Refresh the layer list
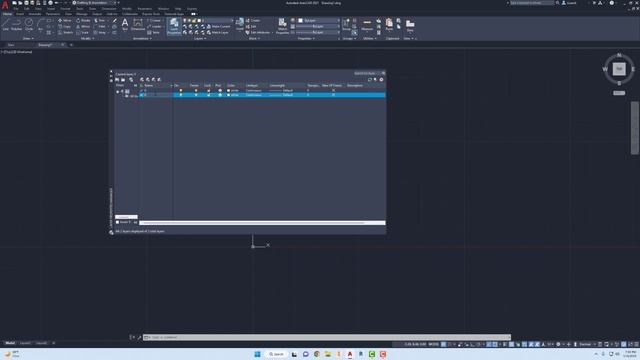Viewport: 640px width, 360px height. (x=370, y=80)
